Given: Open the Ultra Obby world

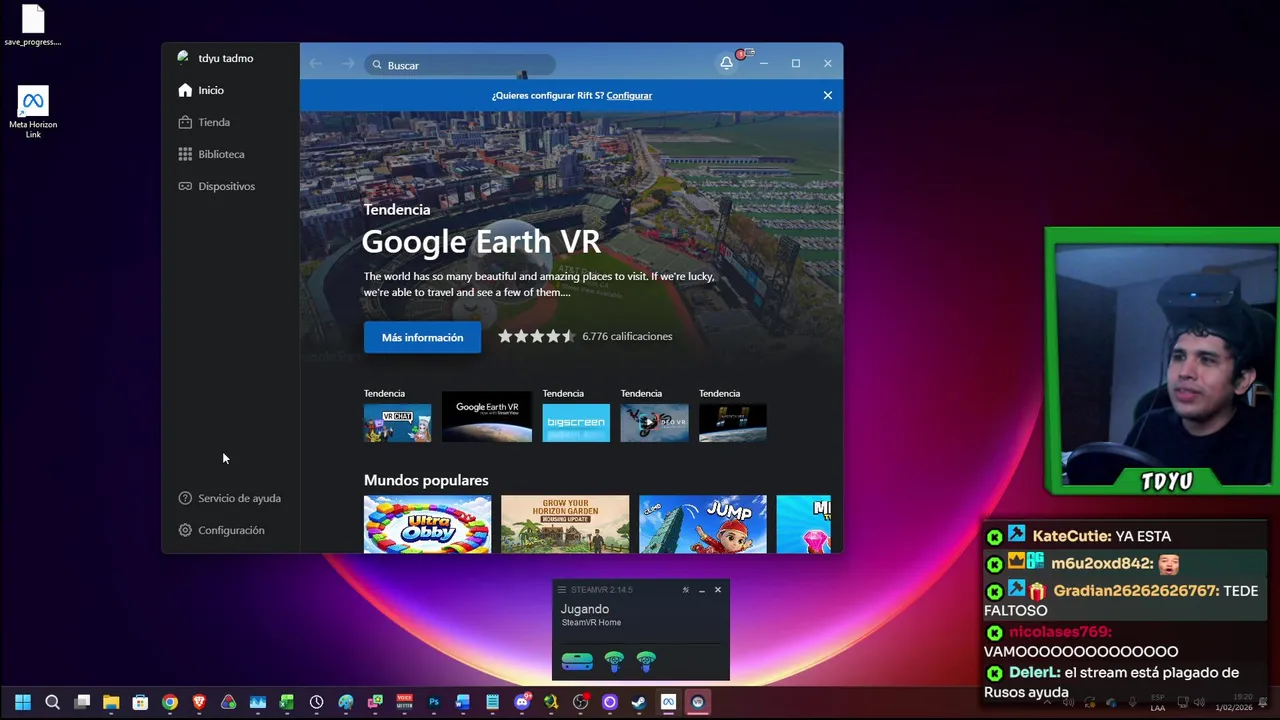Looking at the screenshot, I should click(x=427, y=524).
